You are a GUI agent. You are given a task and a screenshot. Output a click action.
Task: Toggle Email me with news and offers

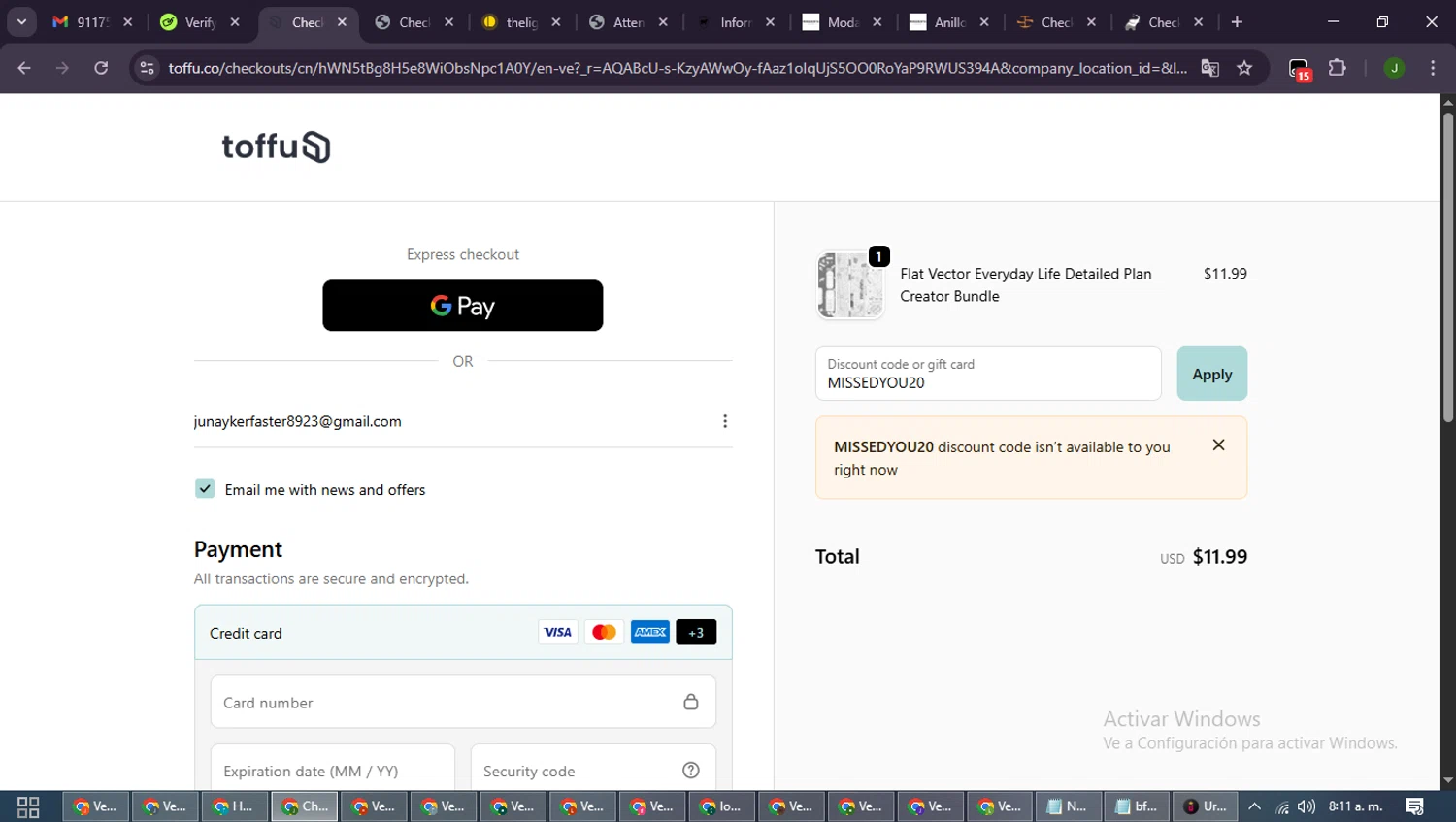[x=205, y=489]
